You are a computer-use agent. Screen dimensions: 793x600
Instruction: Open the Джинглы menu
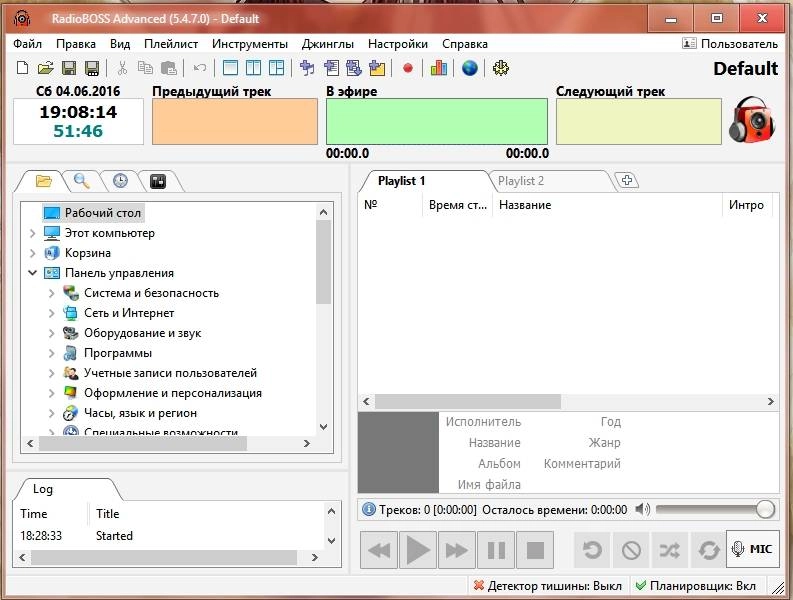pos(328,44)
